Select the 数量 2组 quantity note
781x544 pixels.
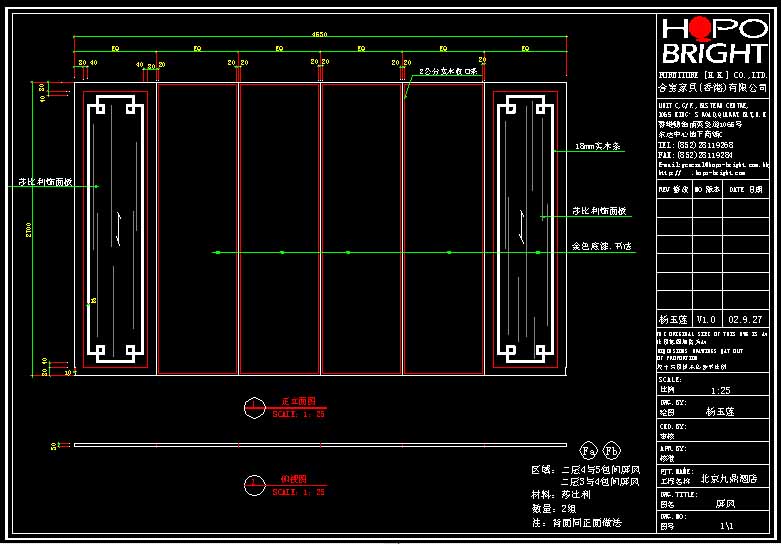[554, 509]
